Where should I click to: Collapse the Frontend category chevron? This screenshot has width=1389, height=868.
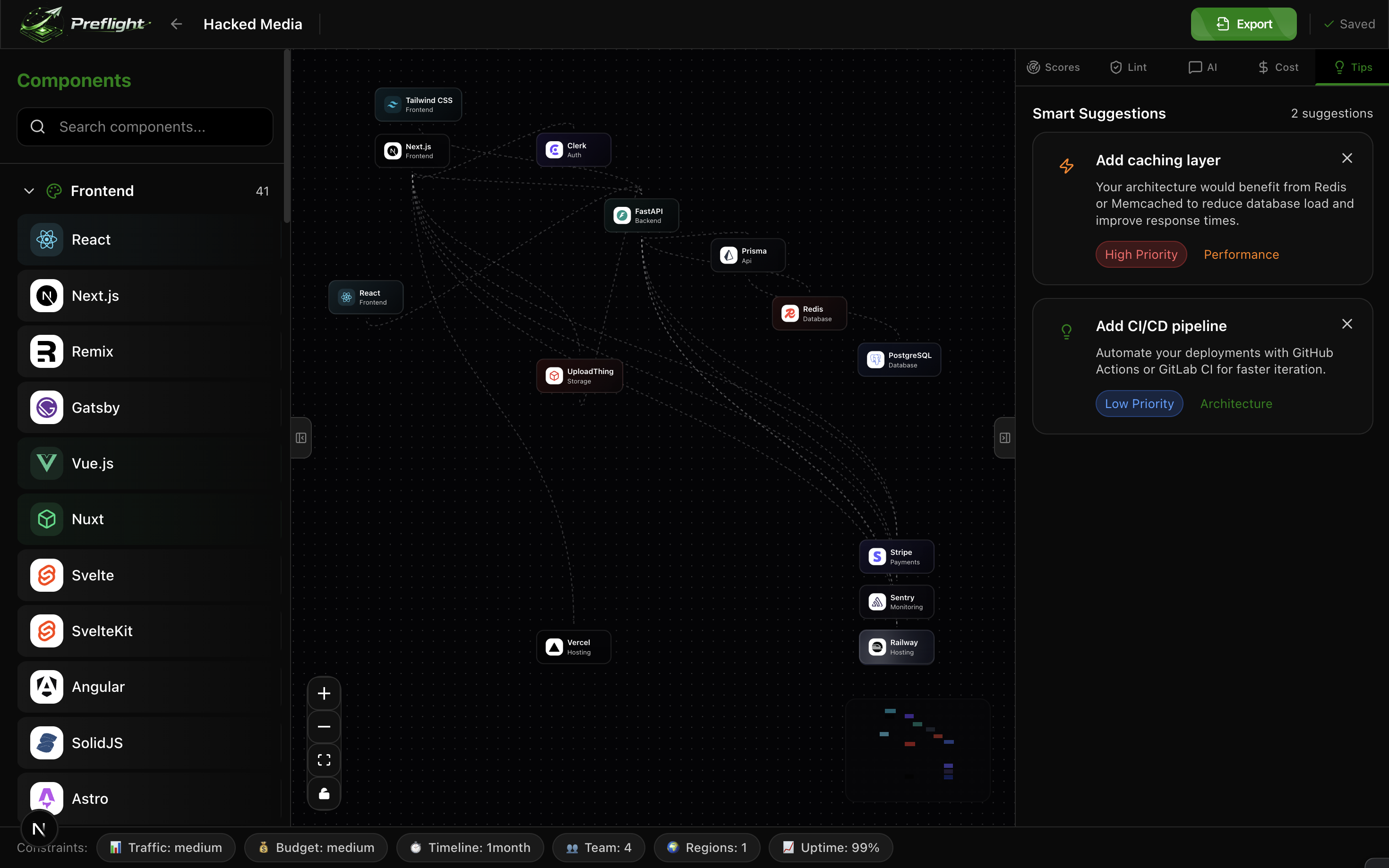click(29, 191)
